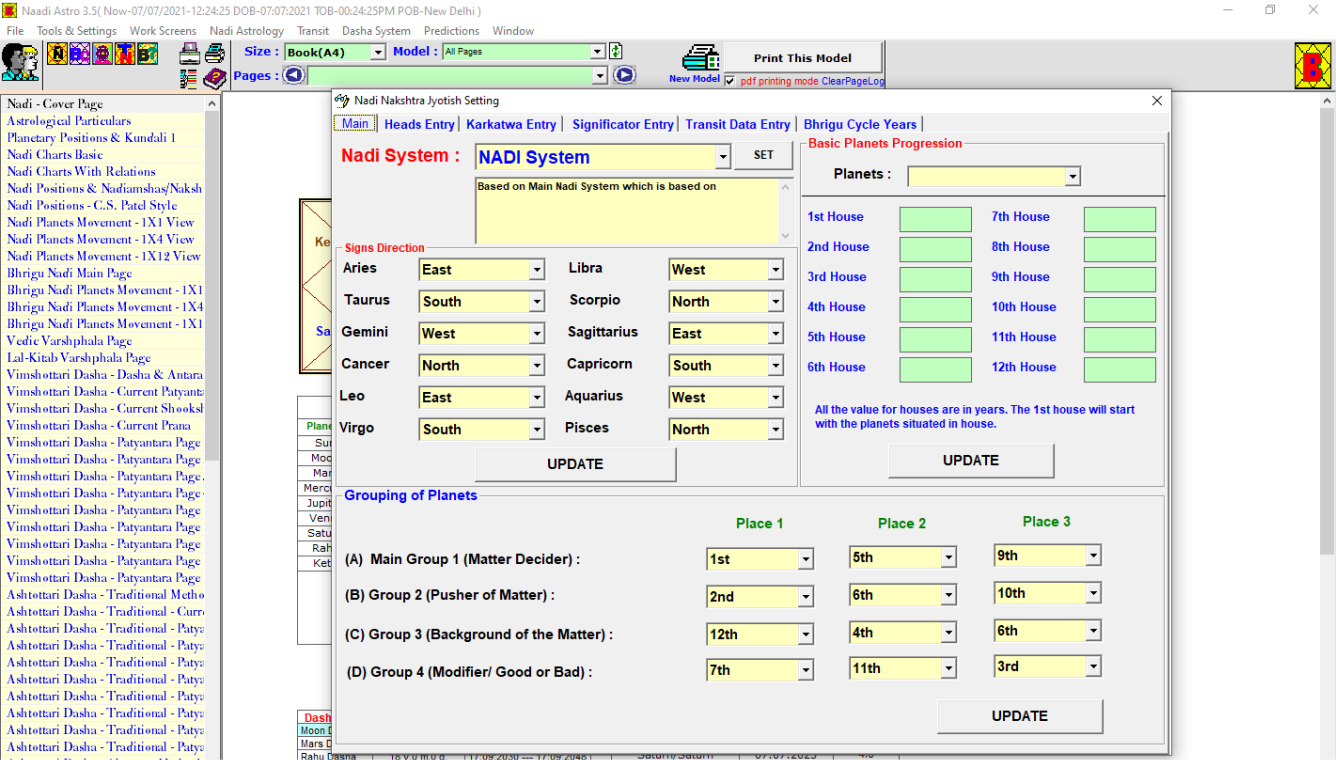Select 'Nadi Positions - C.S. Patel Style'
This screenshot has height=760, width=1336.
[92, 206]
